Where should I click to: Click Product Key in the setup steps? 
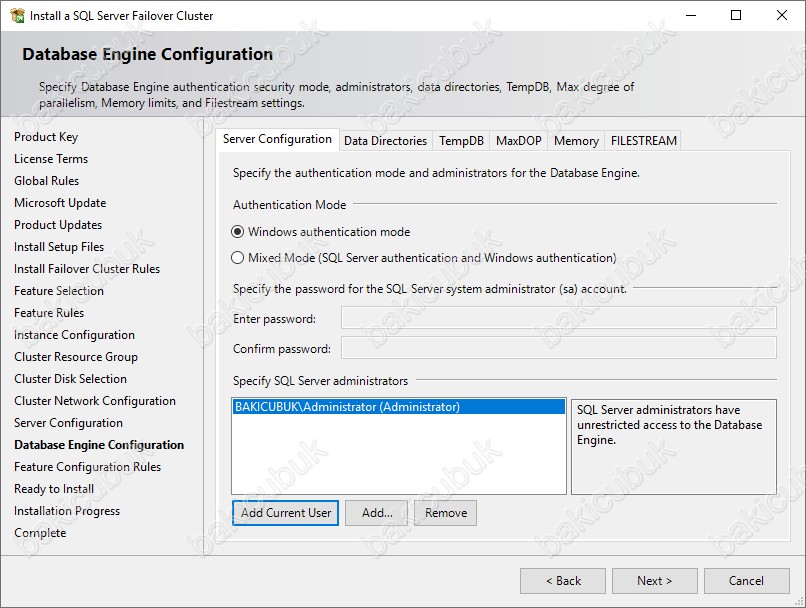point(46,137)
